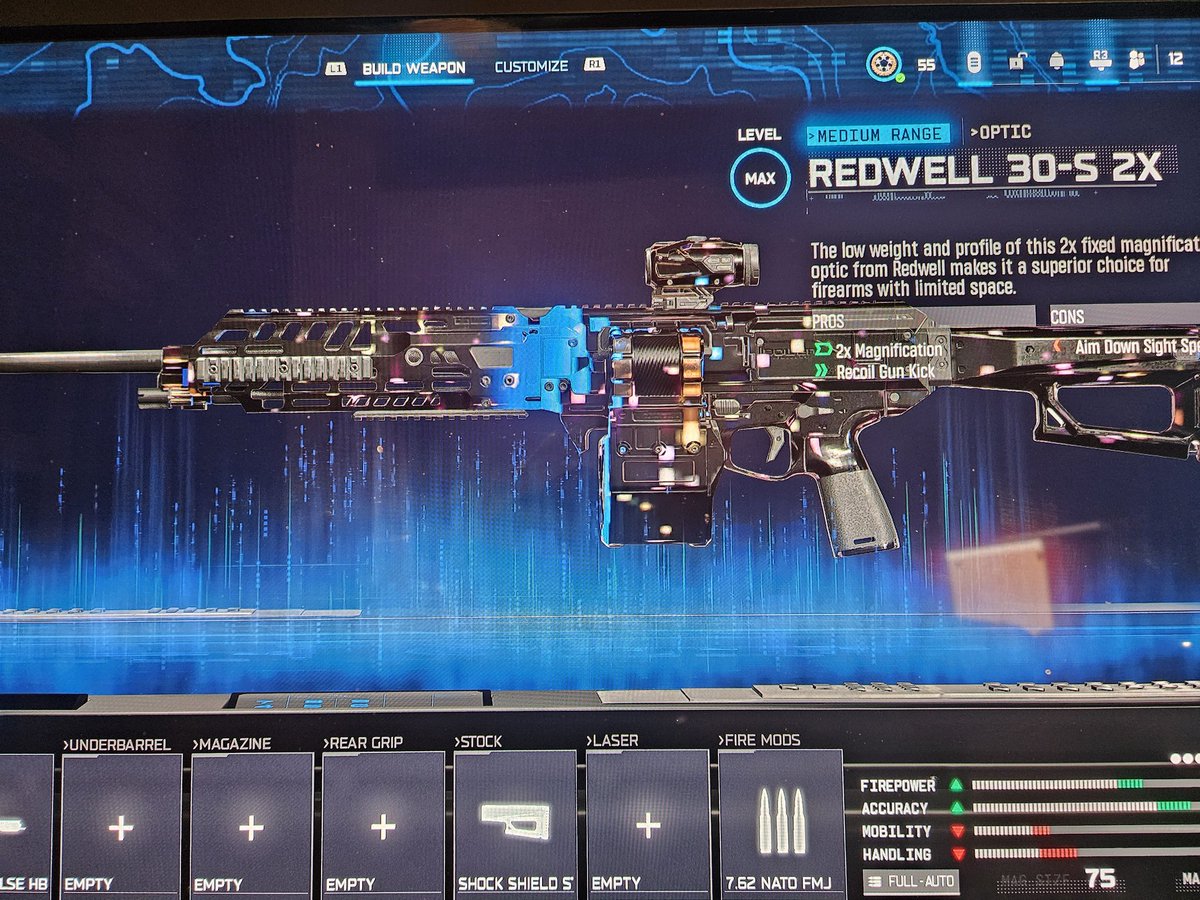Click the plus sign in Laser slot
1200x900 pixels.
tap(648, 825)
